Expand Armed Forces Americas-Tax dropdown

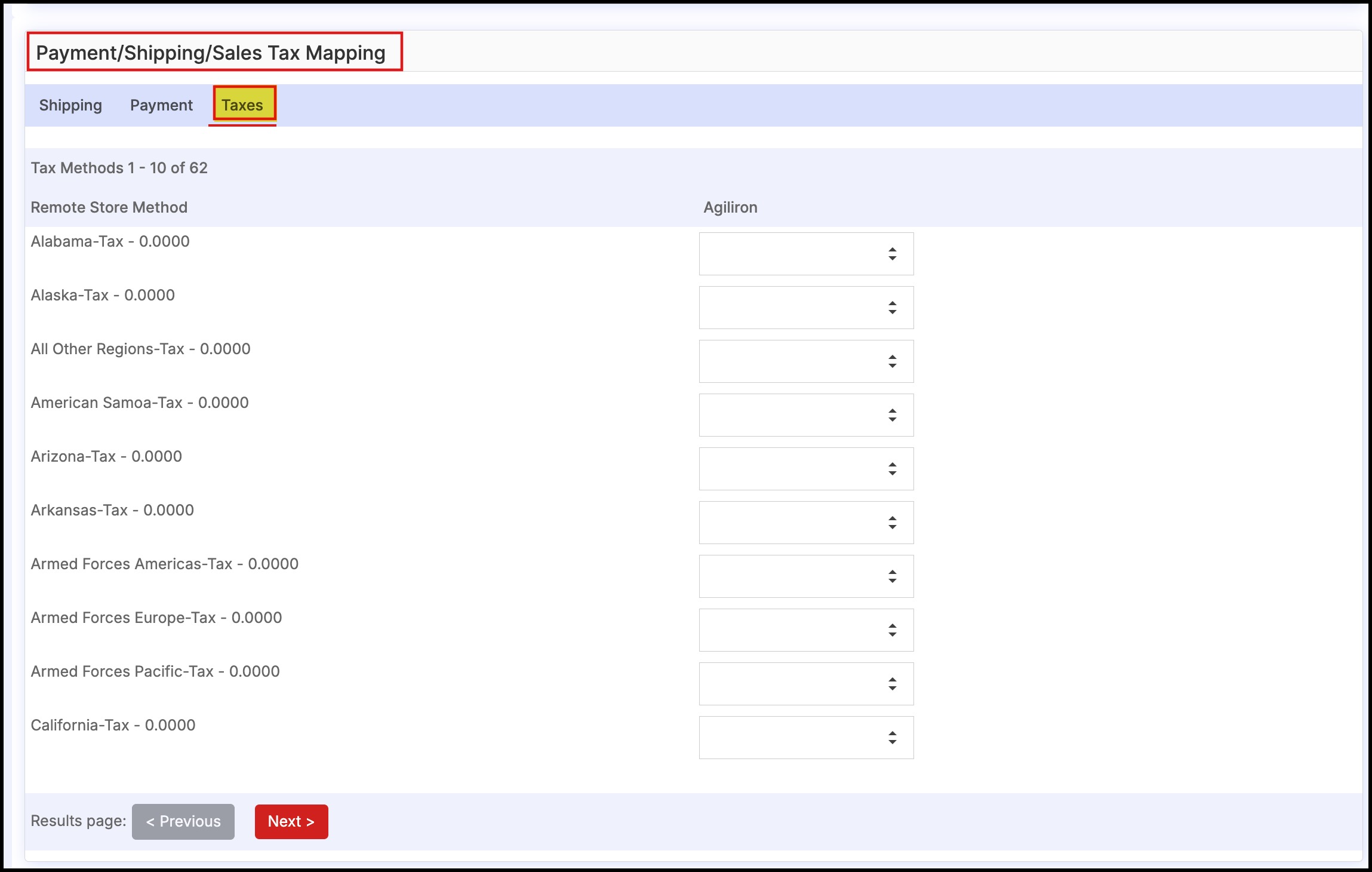(805, 576)
